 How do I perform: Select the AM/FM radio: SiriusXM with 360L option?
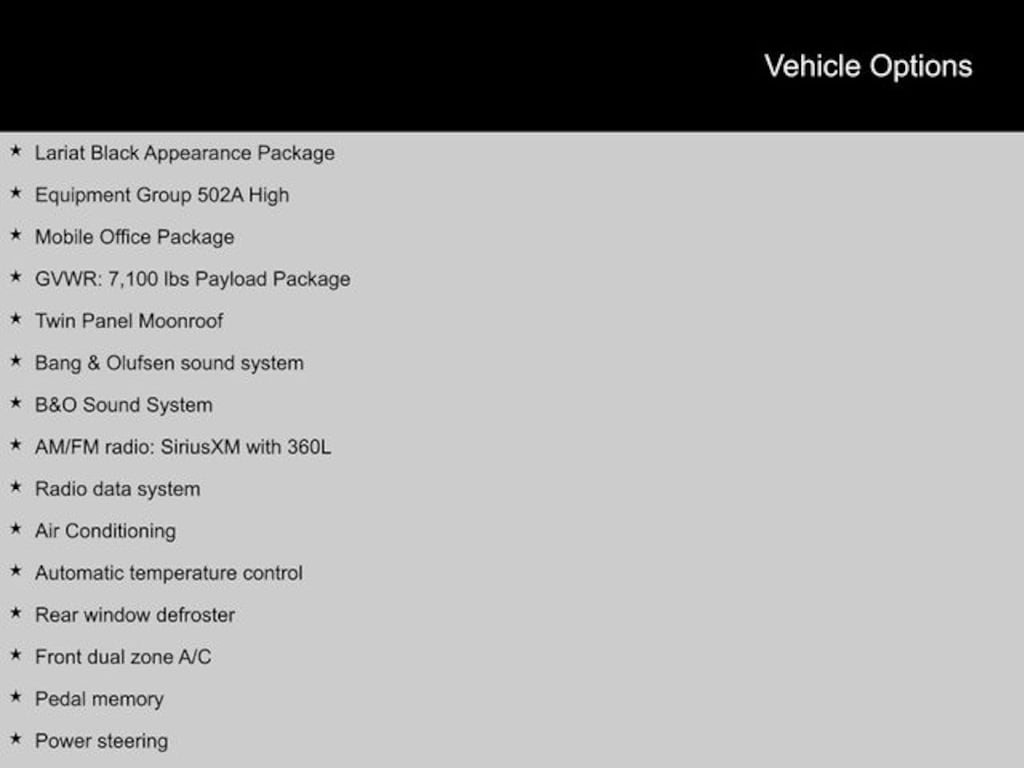pyautogui.click(x=183, y=447)
